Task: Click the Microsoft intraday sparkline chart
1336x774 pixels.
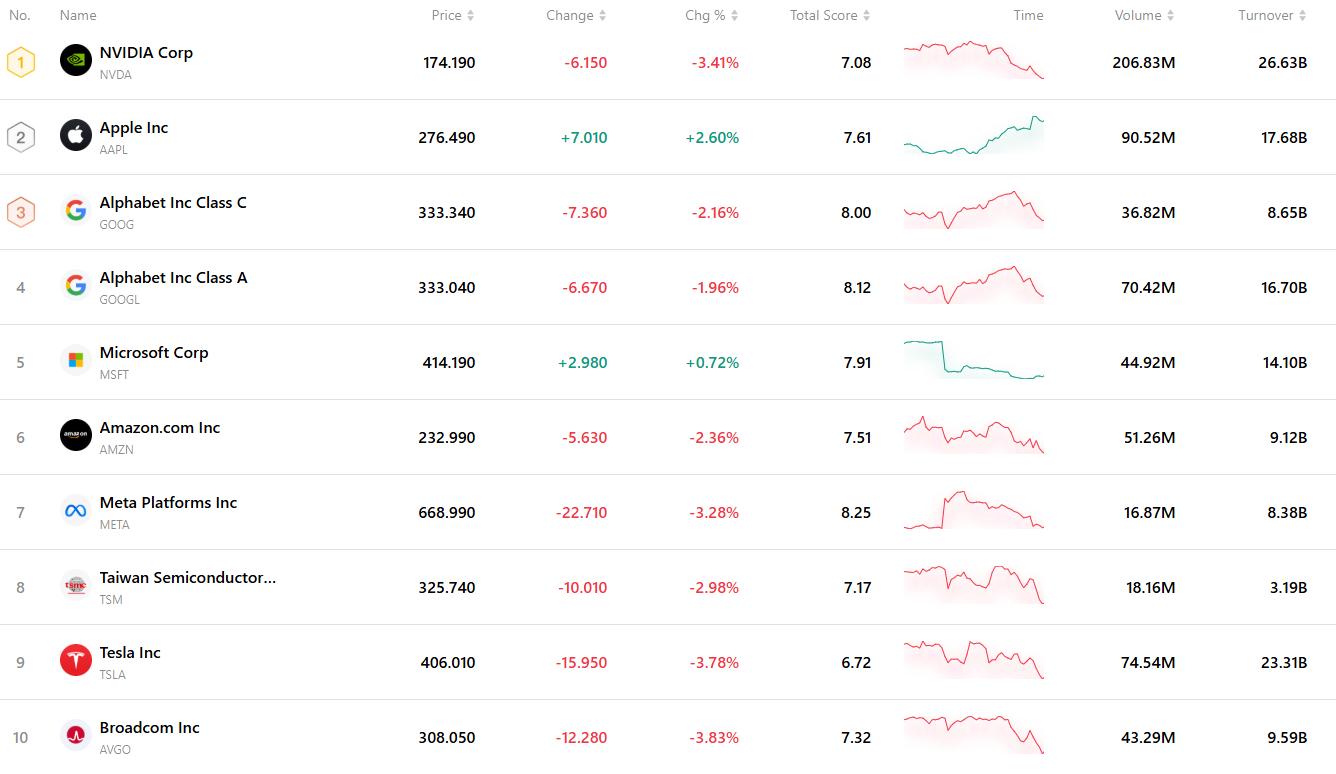Action: tap(973, 361)
